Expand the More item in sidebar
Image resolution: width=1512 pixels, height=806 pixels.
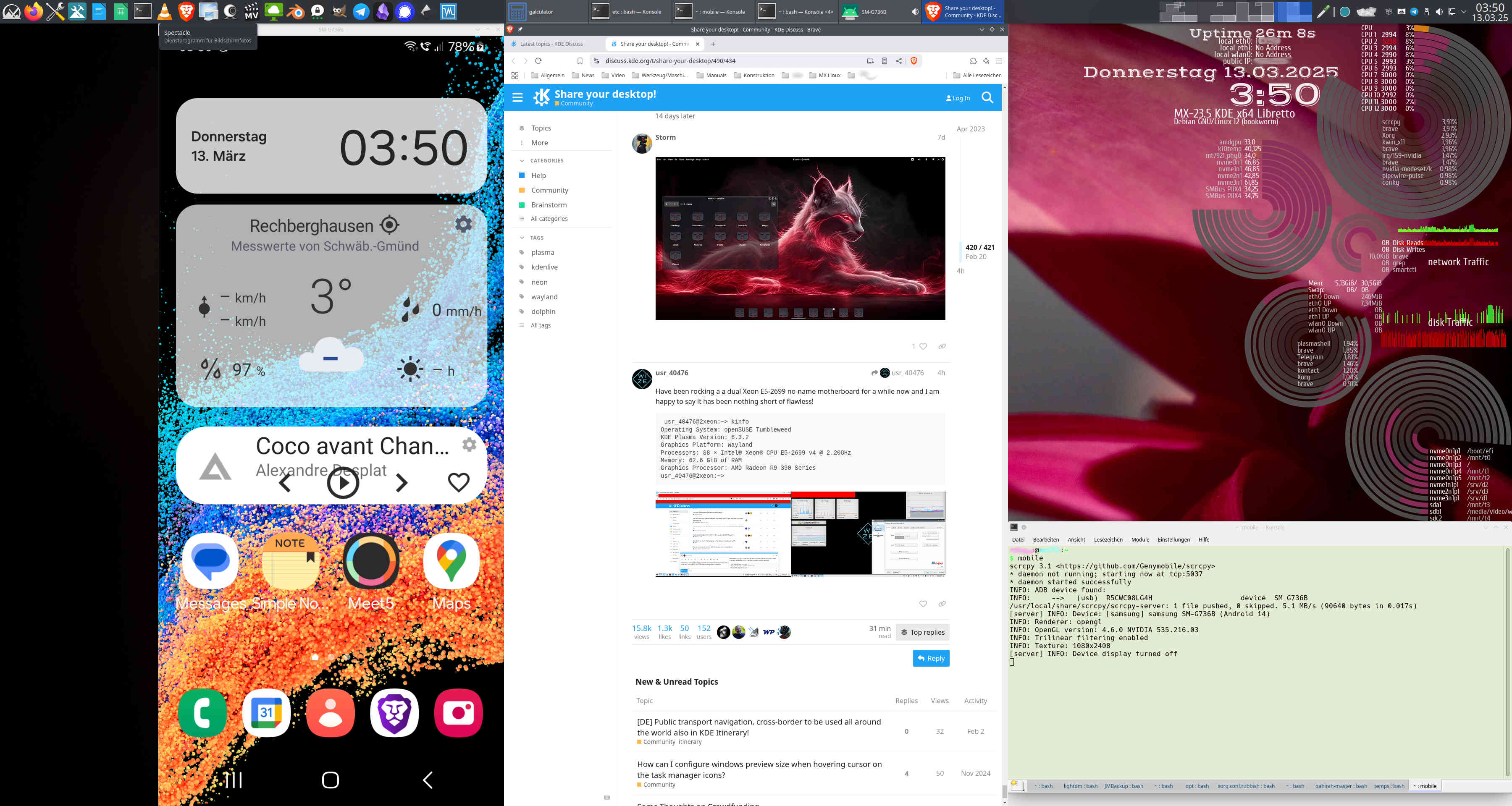coord(539,143)
